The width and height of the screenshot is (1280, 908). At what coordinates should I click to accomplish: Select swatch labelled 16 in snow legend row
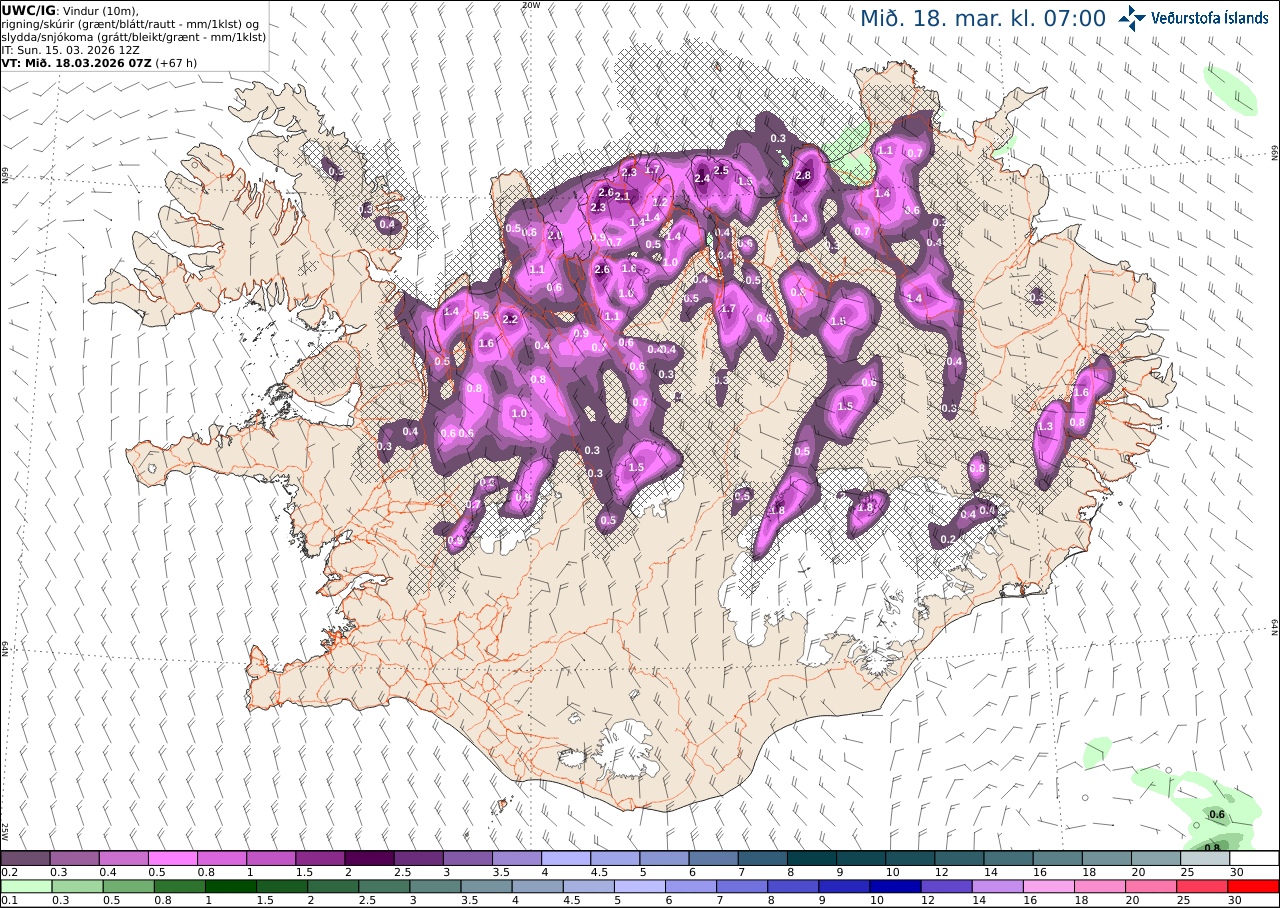coord(1058,858)
